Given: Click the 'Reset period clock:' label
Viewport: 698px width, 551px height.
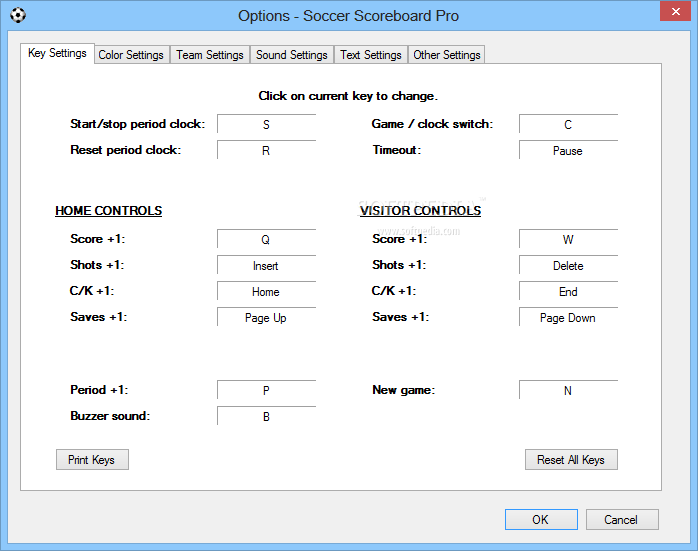Looking at the screenshot, I should (126, 150).
